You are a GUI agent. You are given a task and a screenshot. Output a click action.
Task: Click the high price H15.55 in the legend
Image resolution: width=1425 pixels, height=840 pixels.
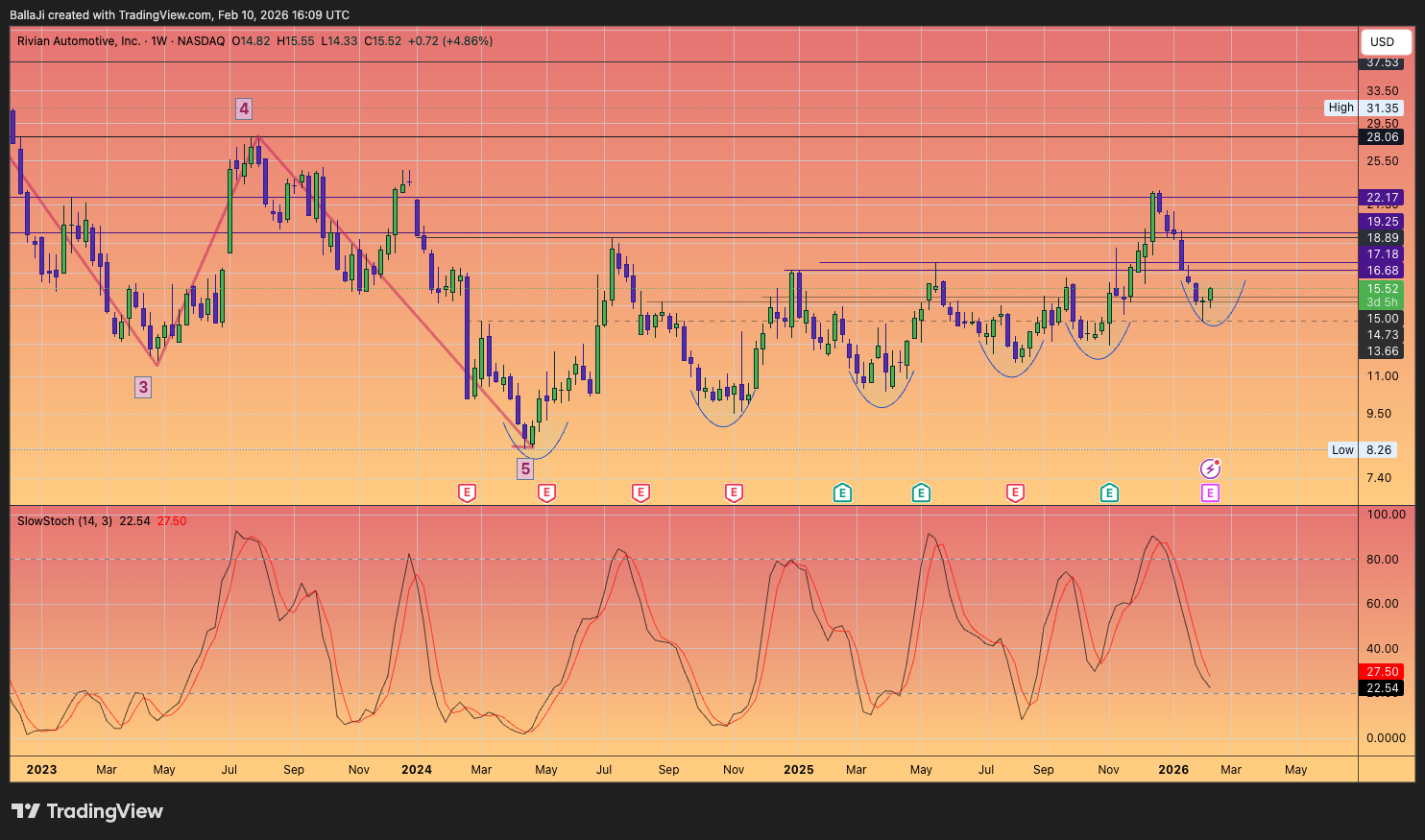(x=295, y=41)
